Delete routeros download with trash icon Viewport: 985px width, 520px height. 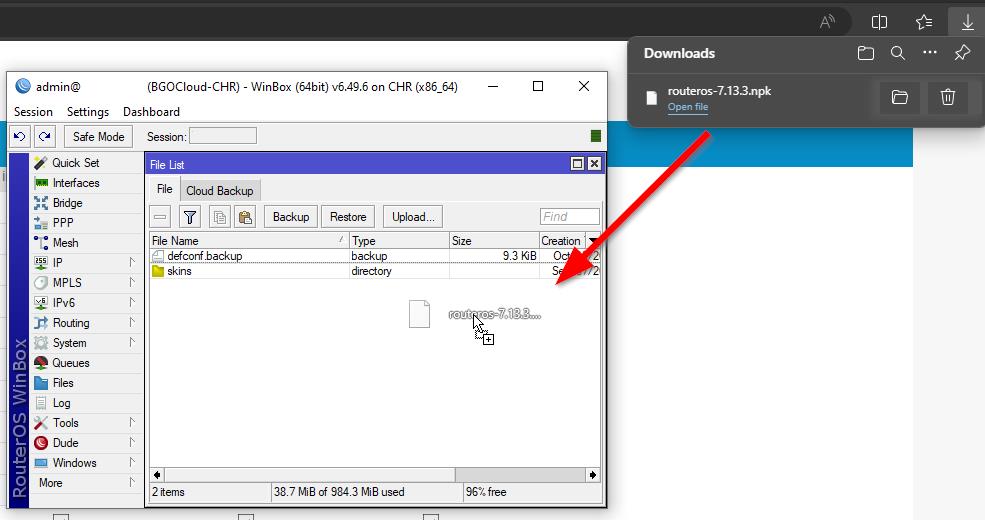click(948, 97)
